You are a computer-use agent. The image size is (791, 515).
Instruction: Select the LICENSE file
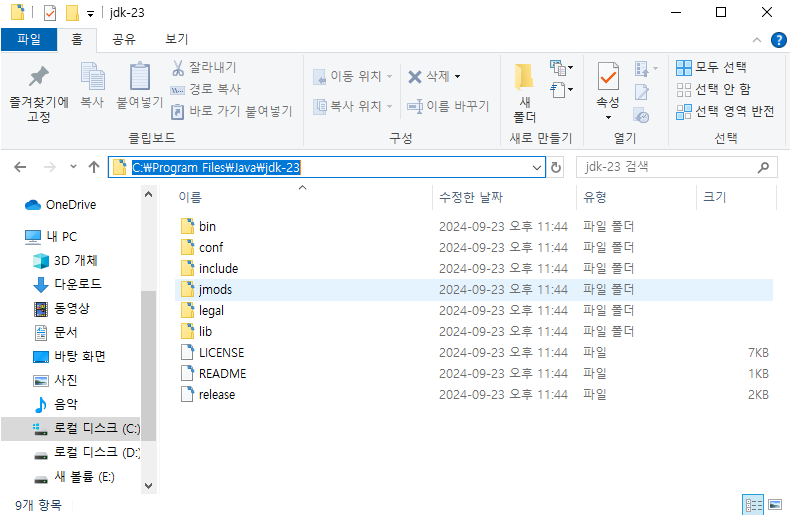tap(474, 353)
